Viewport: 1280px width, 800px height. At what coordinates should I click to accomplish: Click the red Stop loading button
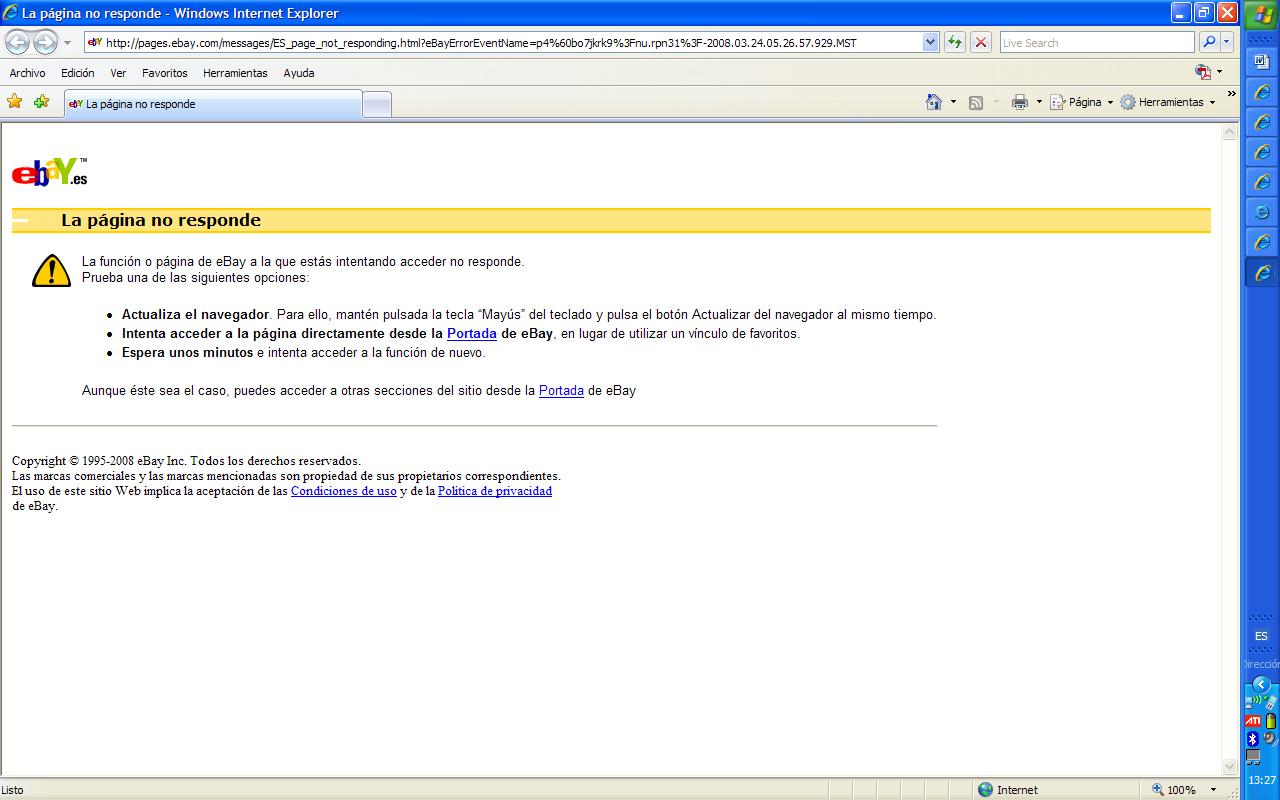pyautogui.click(x=981, y=42)
